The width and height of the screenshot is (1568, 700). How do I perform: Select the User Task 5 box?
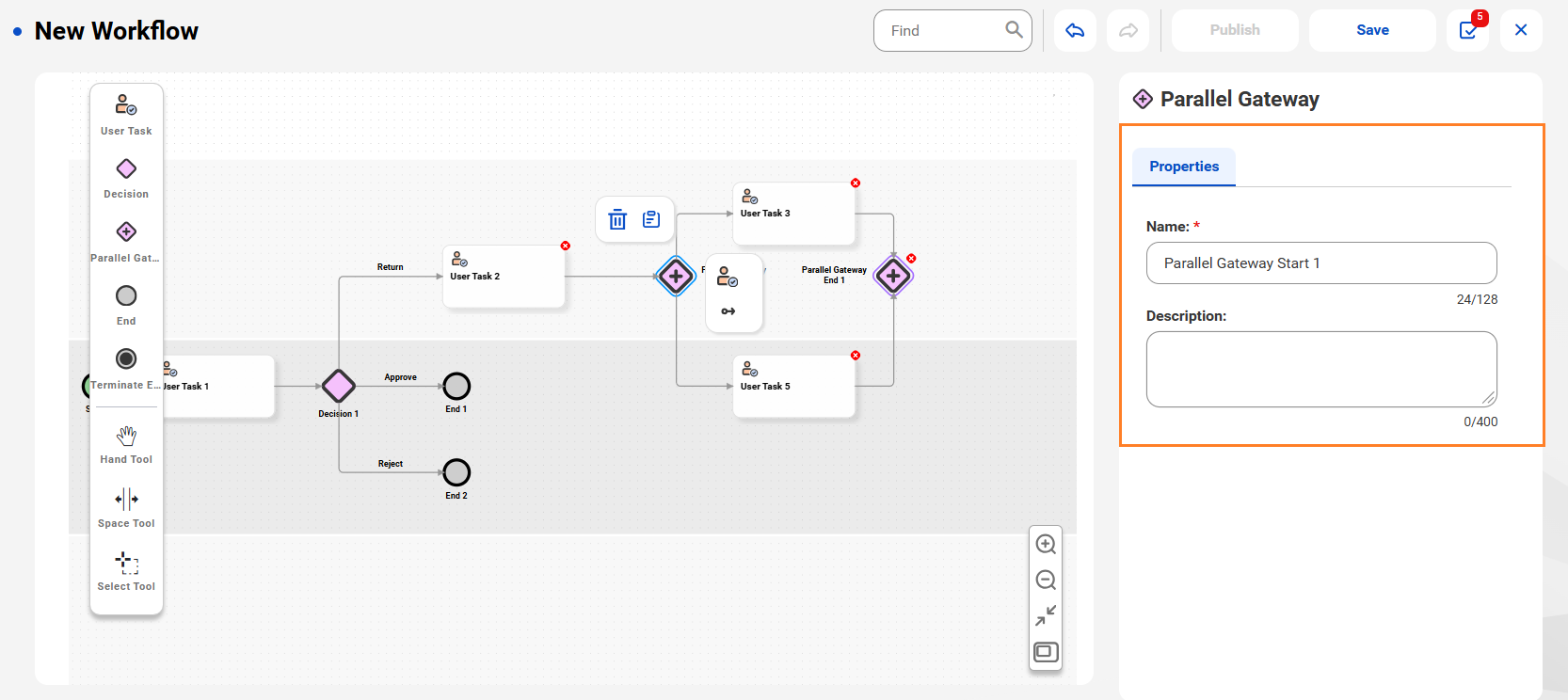coord(794,386)
